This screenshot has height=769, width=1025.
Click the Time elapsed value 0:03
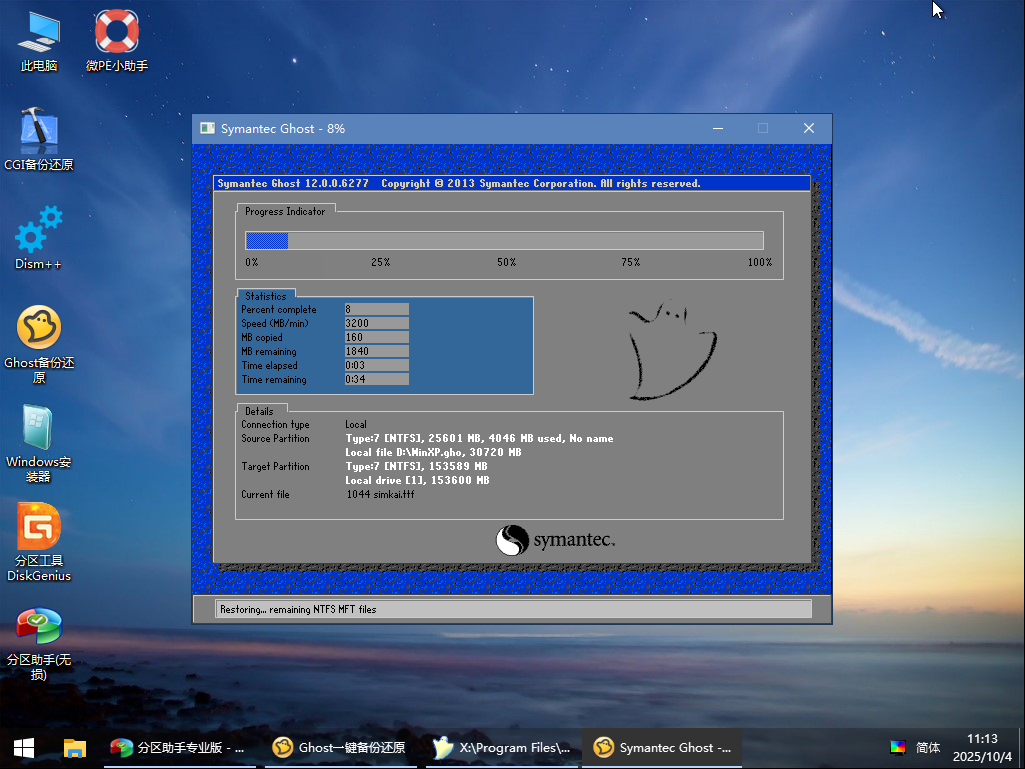377,365
